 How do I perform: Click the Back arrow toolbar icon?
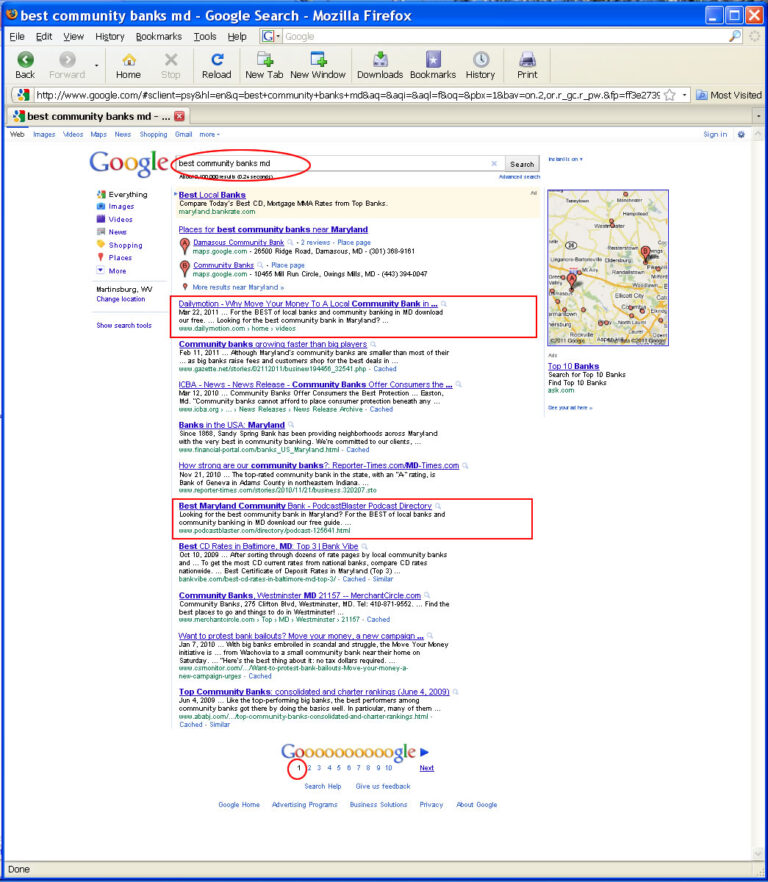click(x=25, y=60)
